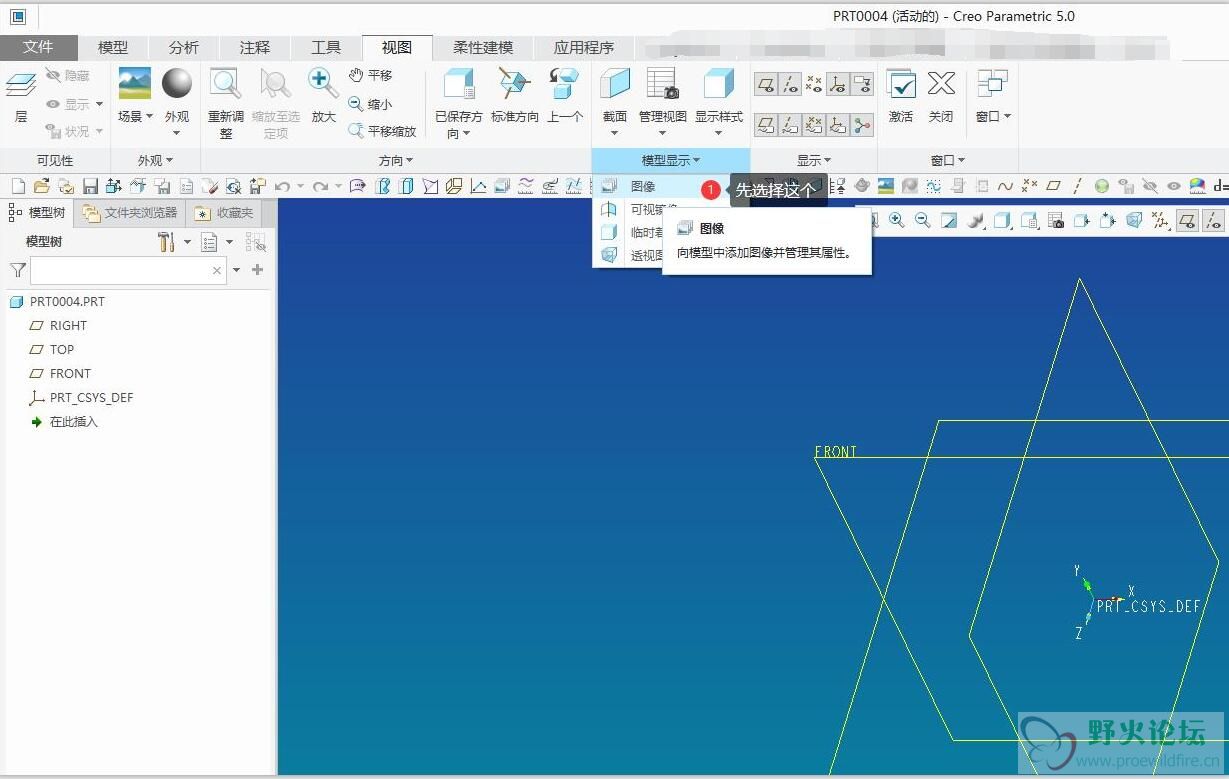Image resolution: width=1229 pixels, height=779 pixels.
Task: Switch to the Model (模型) ribbon tab
Action: click(113, 47)
